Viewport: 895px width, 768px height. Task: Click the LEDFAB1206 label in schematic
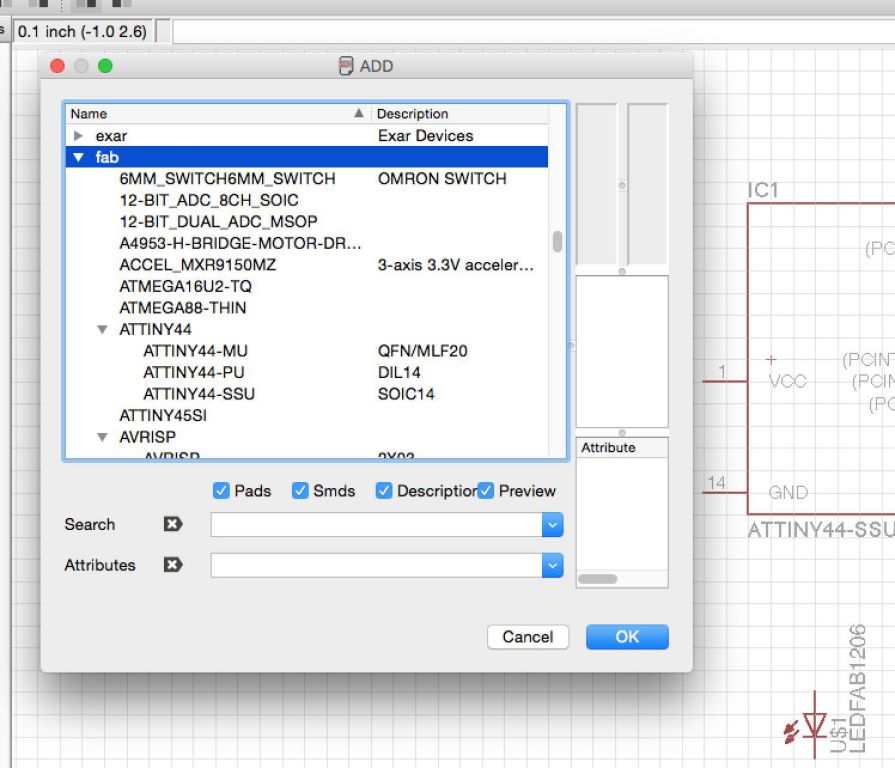pyautogui.click(x=857, y=688)
